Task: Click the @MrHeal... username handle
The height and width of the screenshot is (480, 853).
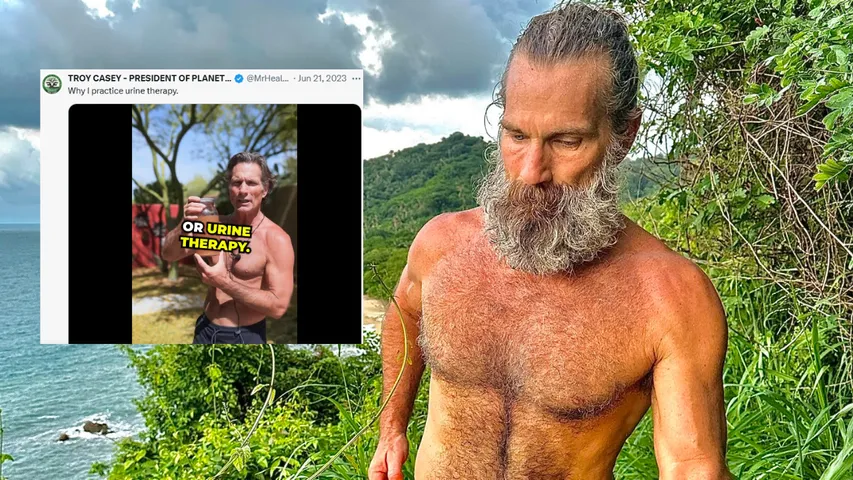Action: click(x=268, y=78)
